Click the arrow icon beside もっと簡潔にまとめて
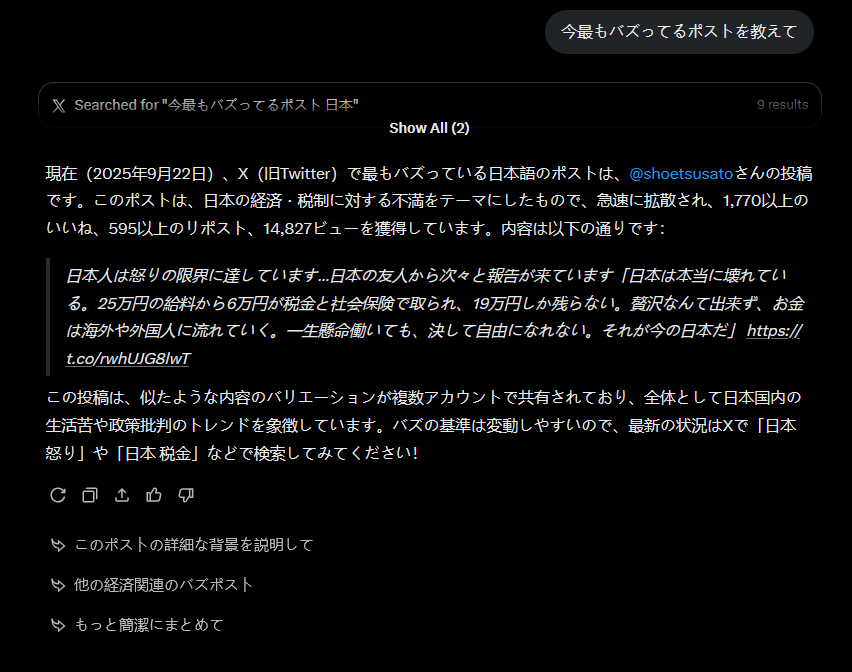Viewport: 852px width, 672px height. 58,625
